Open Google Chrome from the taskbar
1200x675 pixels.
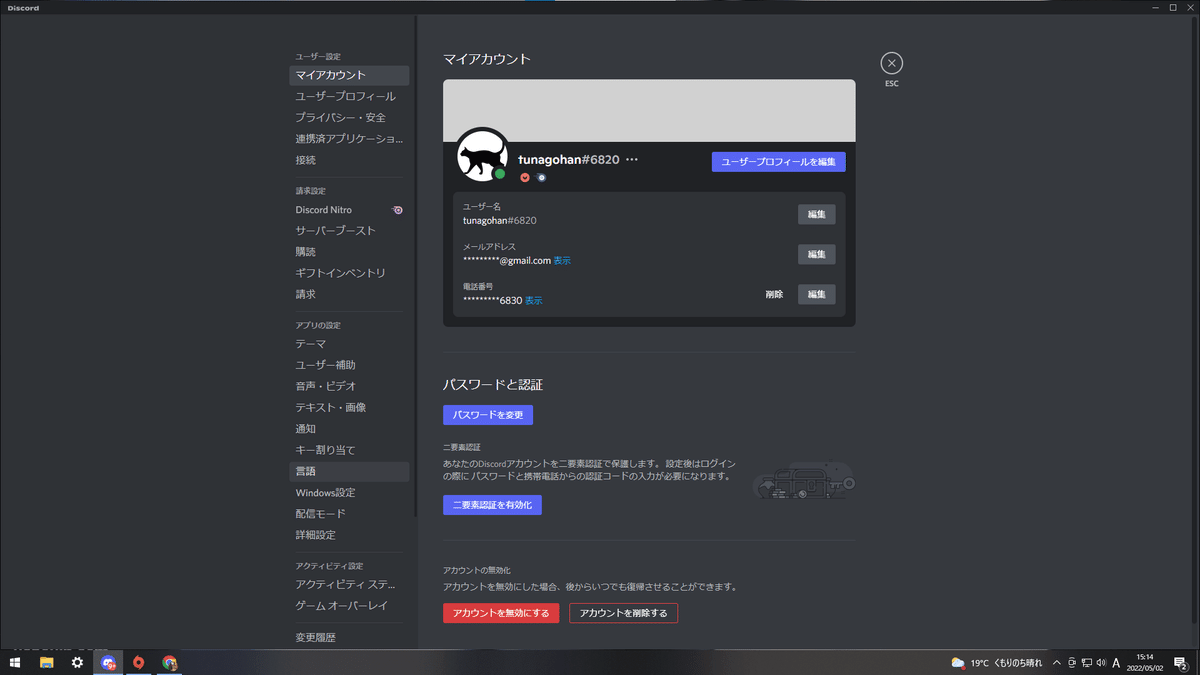(170, 662)
